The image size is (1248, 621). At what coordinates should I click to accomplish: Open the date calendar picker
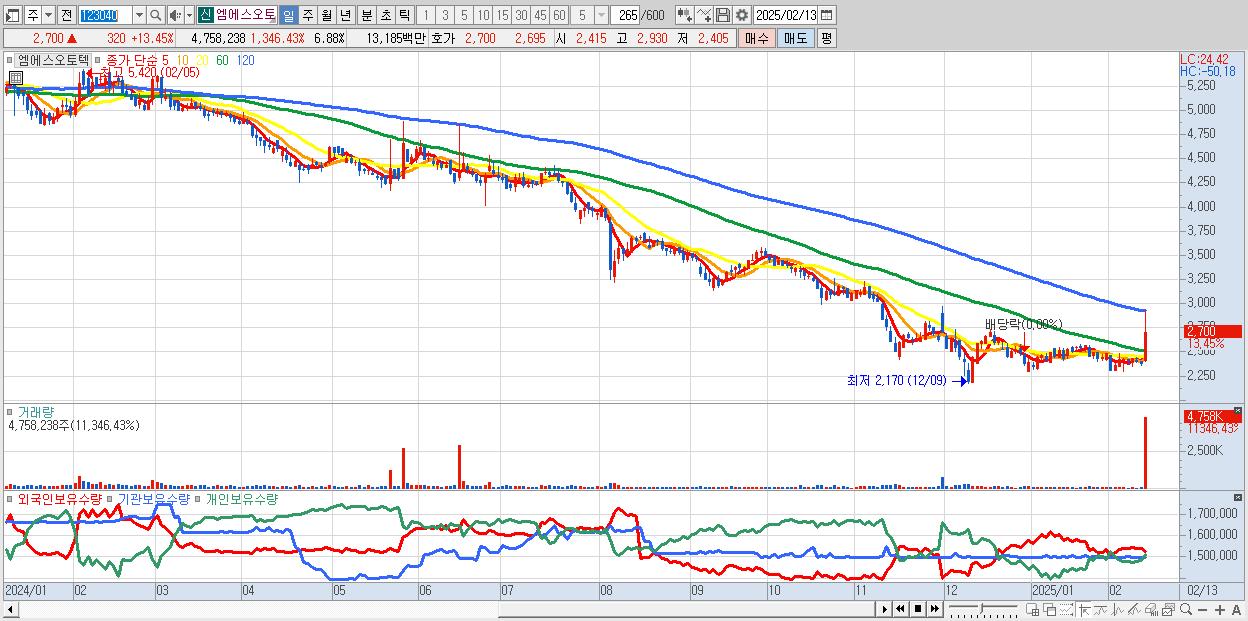click(x=827, y=15)
